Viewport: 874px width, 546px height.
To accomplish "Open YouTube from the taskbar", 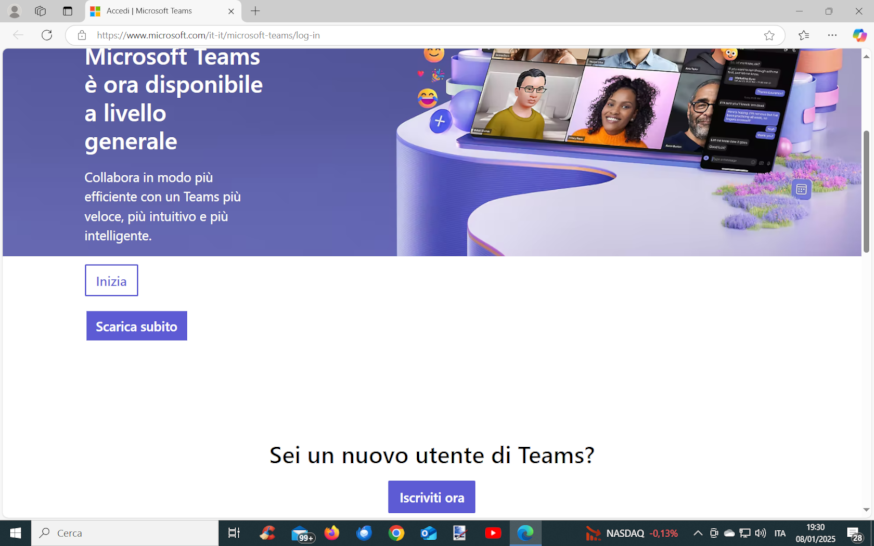I will (x=493, y=533).
